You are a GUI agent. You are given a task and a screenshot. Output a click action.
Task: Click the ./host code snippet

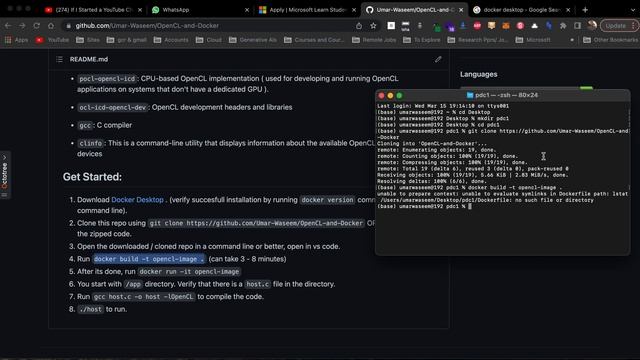coord(90,309)
